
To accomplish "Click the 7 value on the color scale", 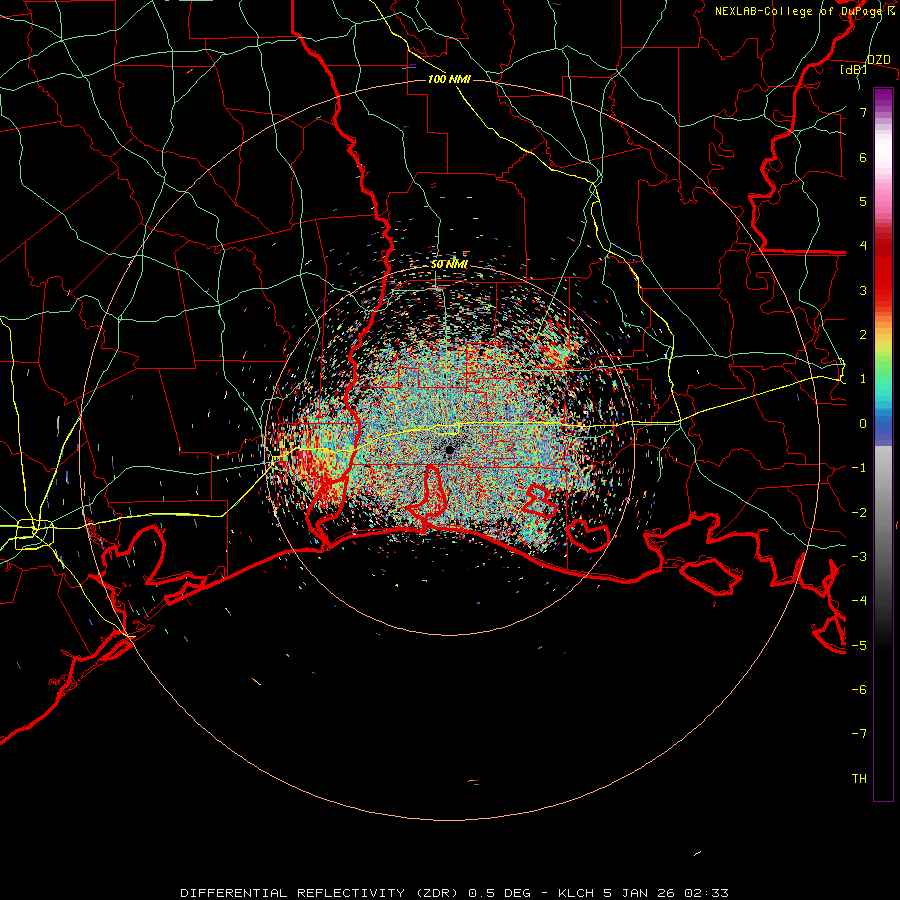I will [x=863, y=112].
